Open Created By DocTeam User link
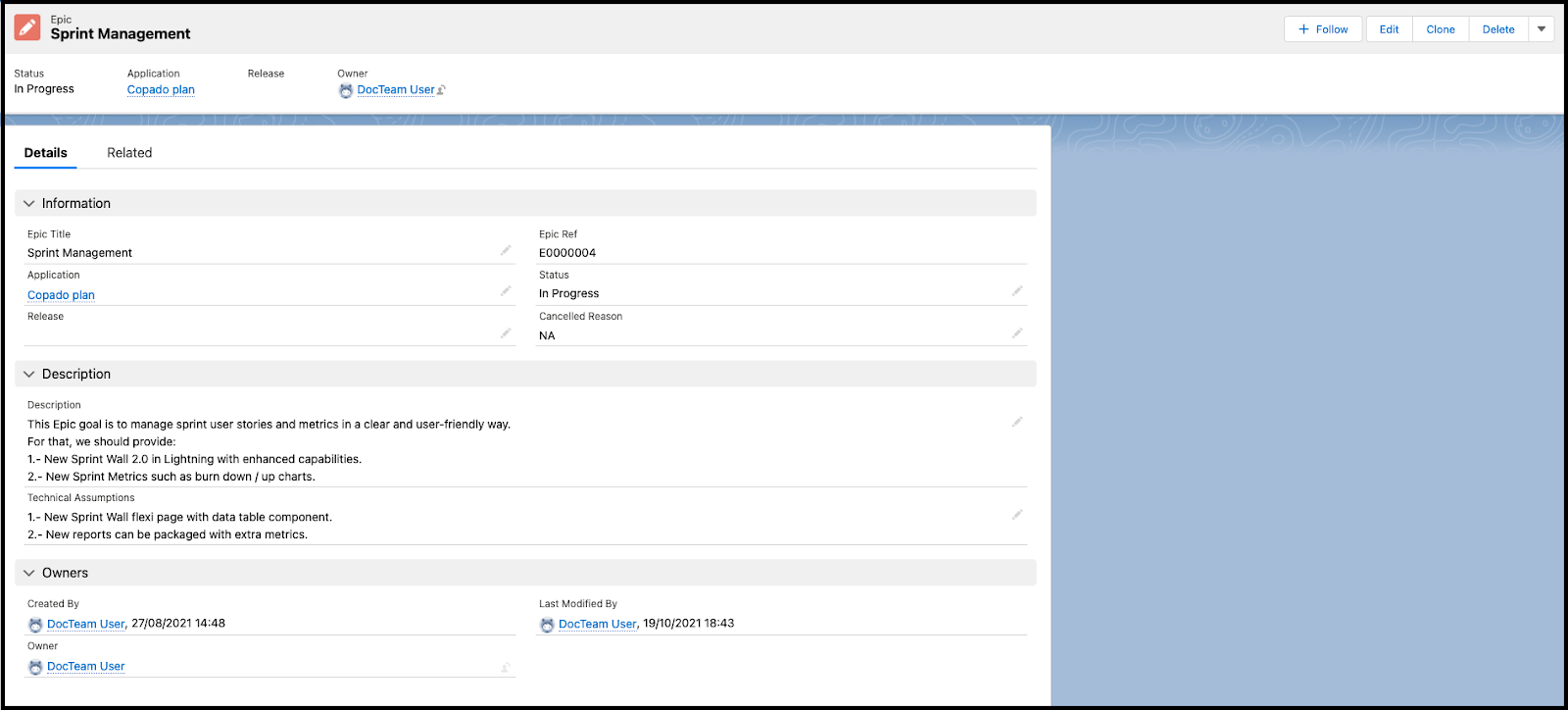 (x=86, y=624)
